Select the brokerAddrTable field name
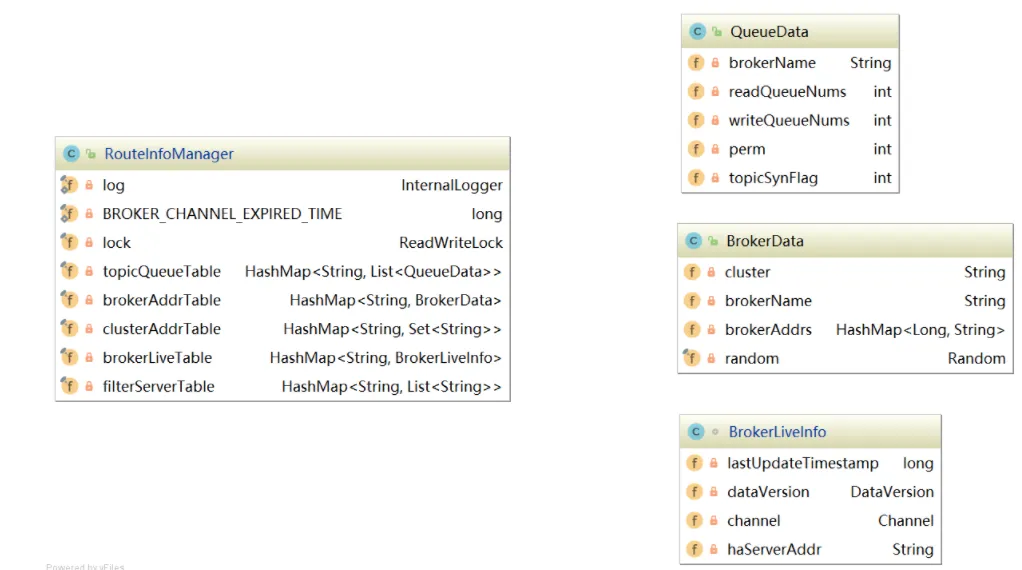 point(162,300)
